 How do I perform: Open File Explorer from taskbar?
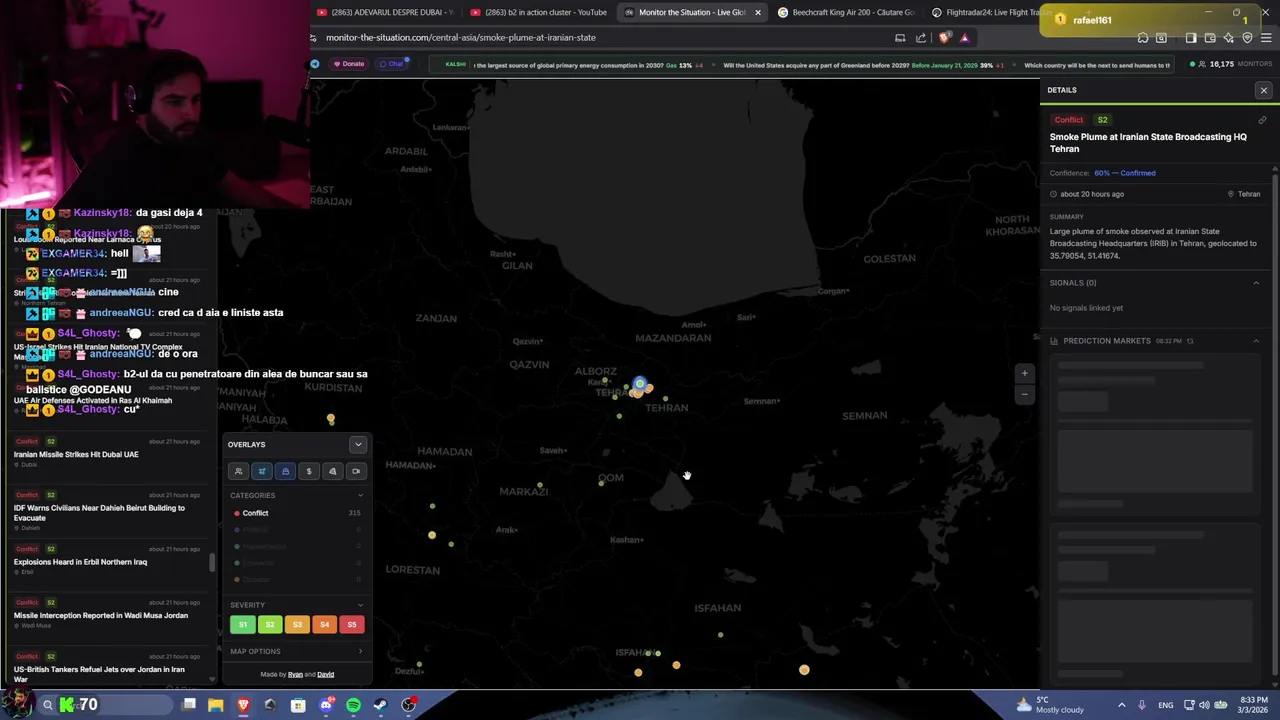[x=215, y=705]
